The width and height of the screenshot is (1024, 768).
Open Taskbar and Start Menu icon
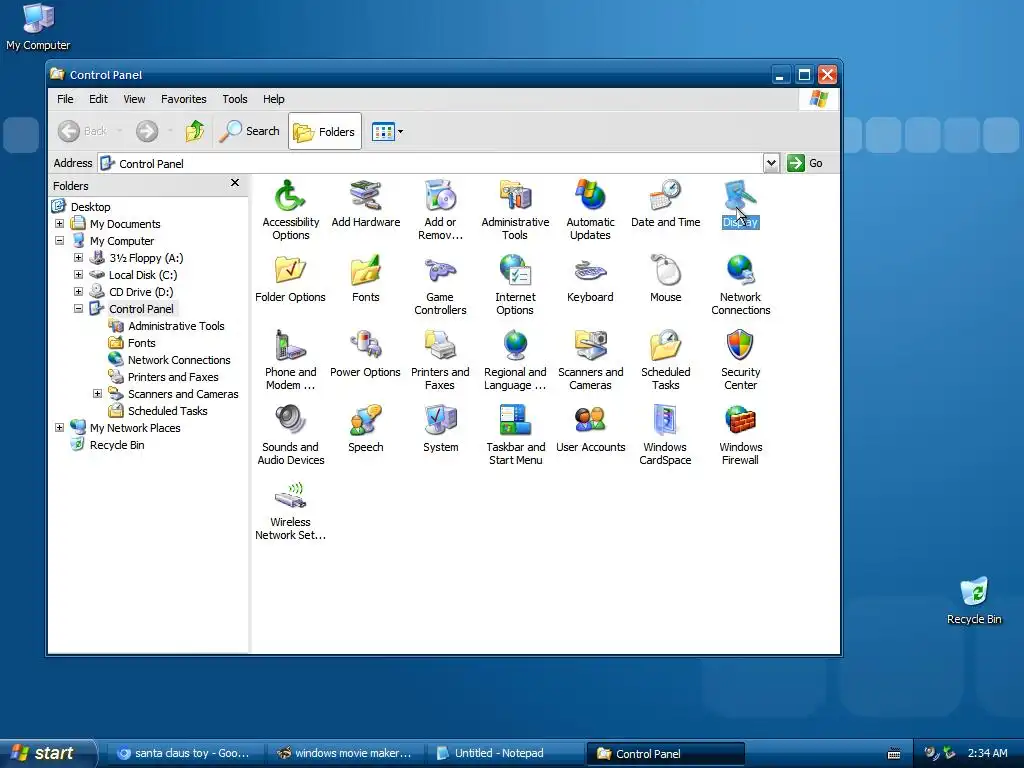click(515, 436)
